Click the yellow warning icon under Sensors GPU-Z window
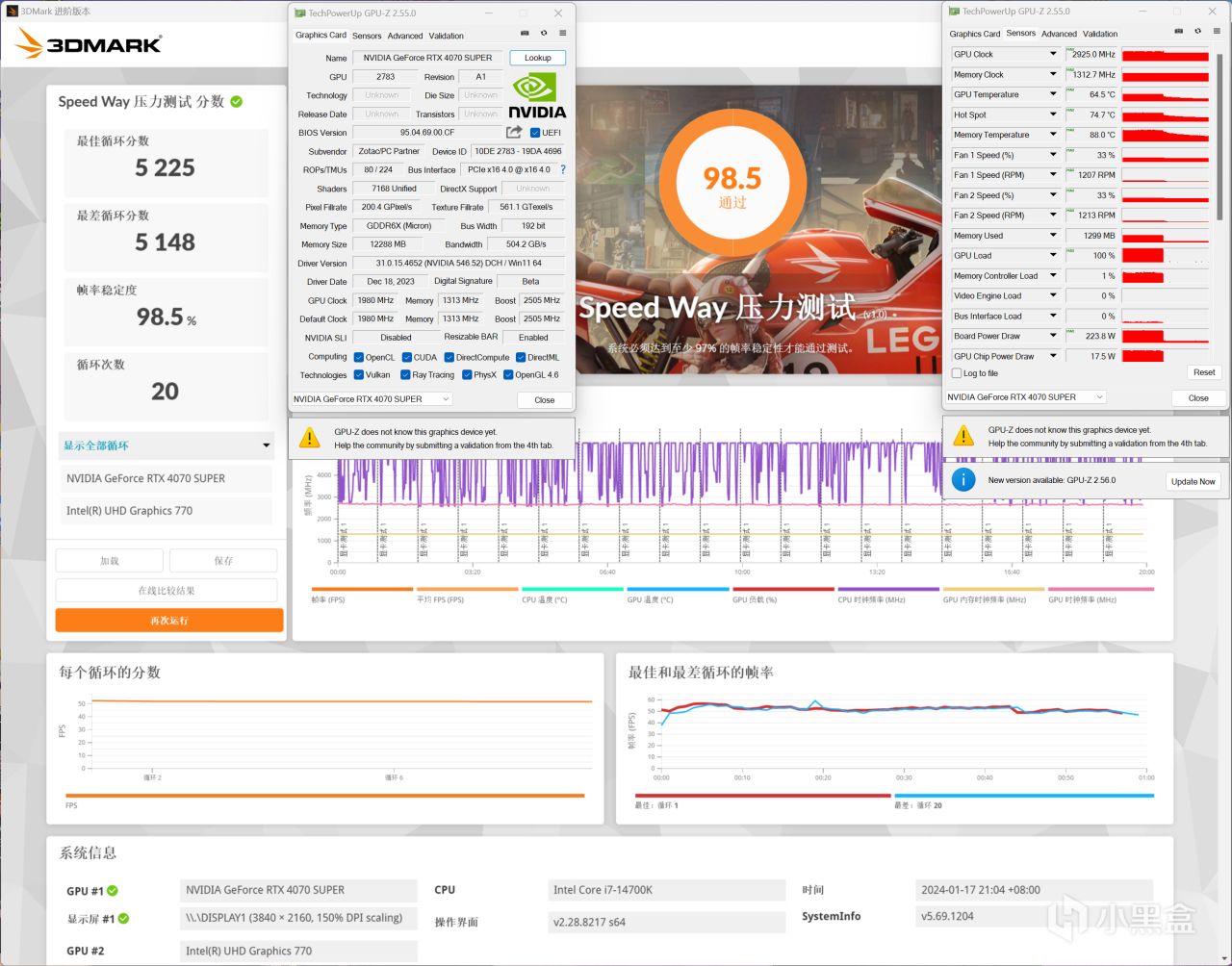Viewport: 1232px width, 966px height. pyautogui.click(x=963, y=436)
